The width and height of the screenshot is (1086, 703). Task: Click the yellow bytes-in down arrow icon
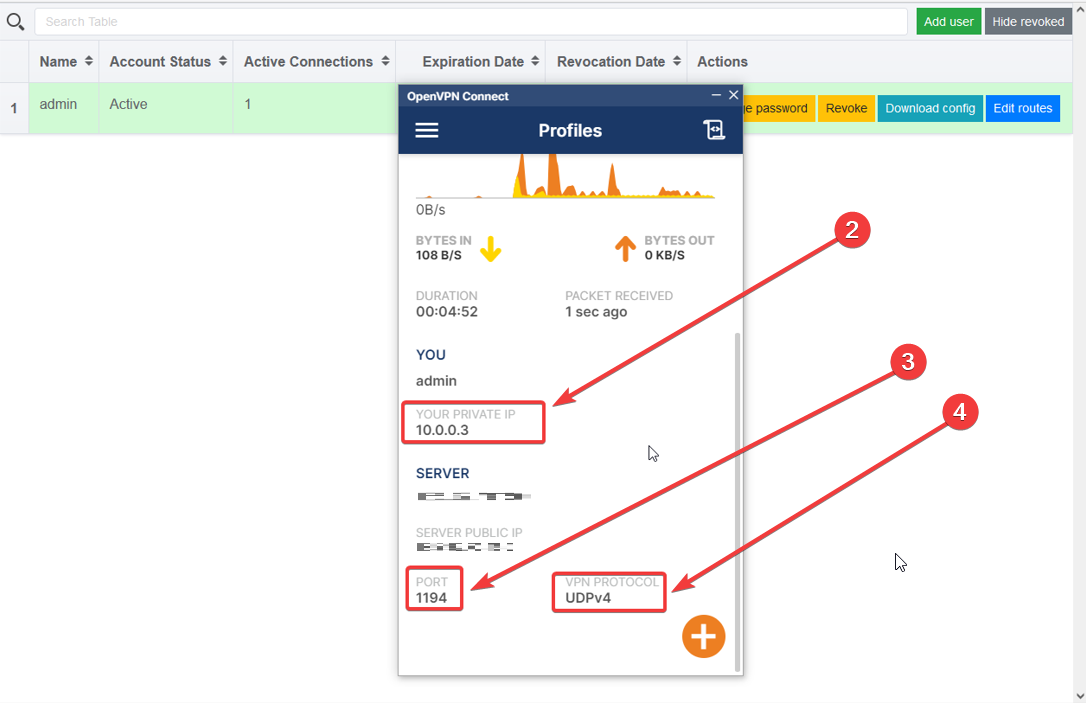[x=490, y=249]
